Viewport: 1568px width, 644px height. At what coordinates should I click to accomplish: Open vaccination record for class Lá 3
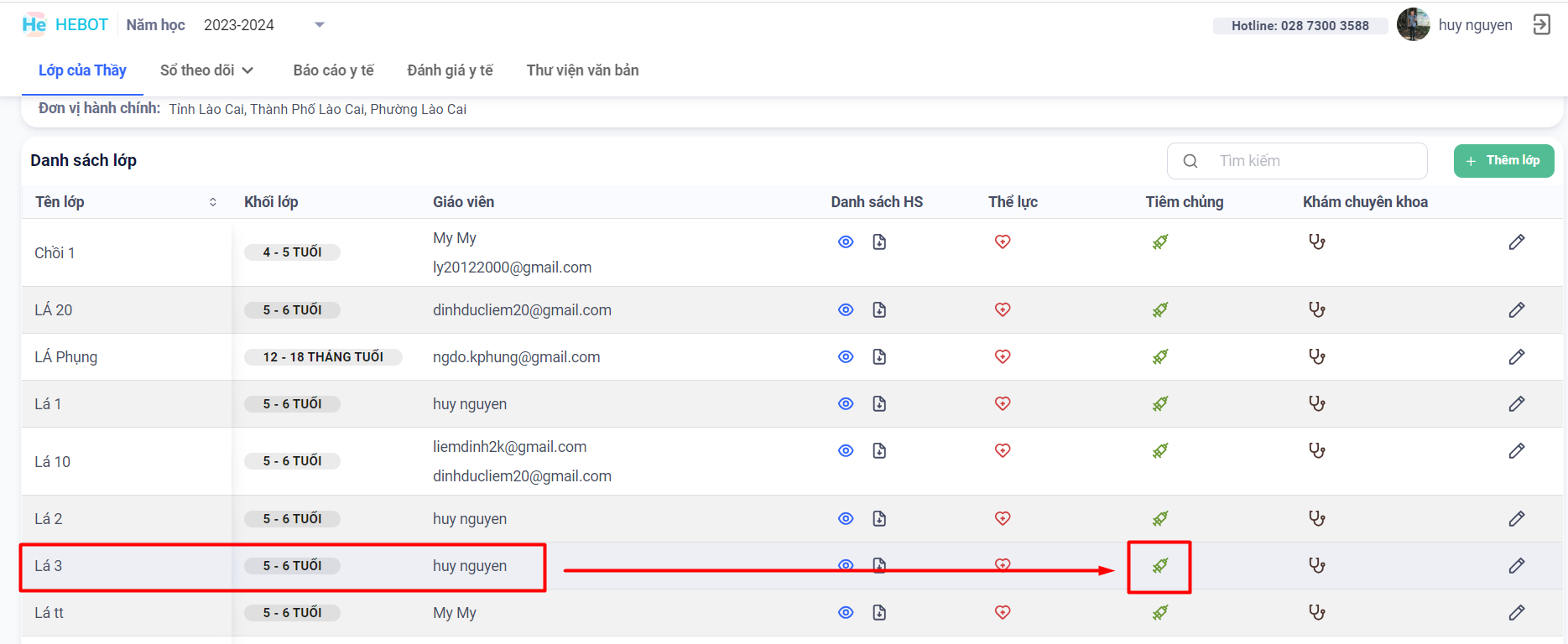[1159, 566]
